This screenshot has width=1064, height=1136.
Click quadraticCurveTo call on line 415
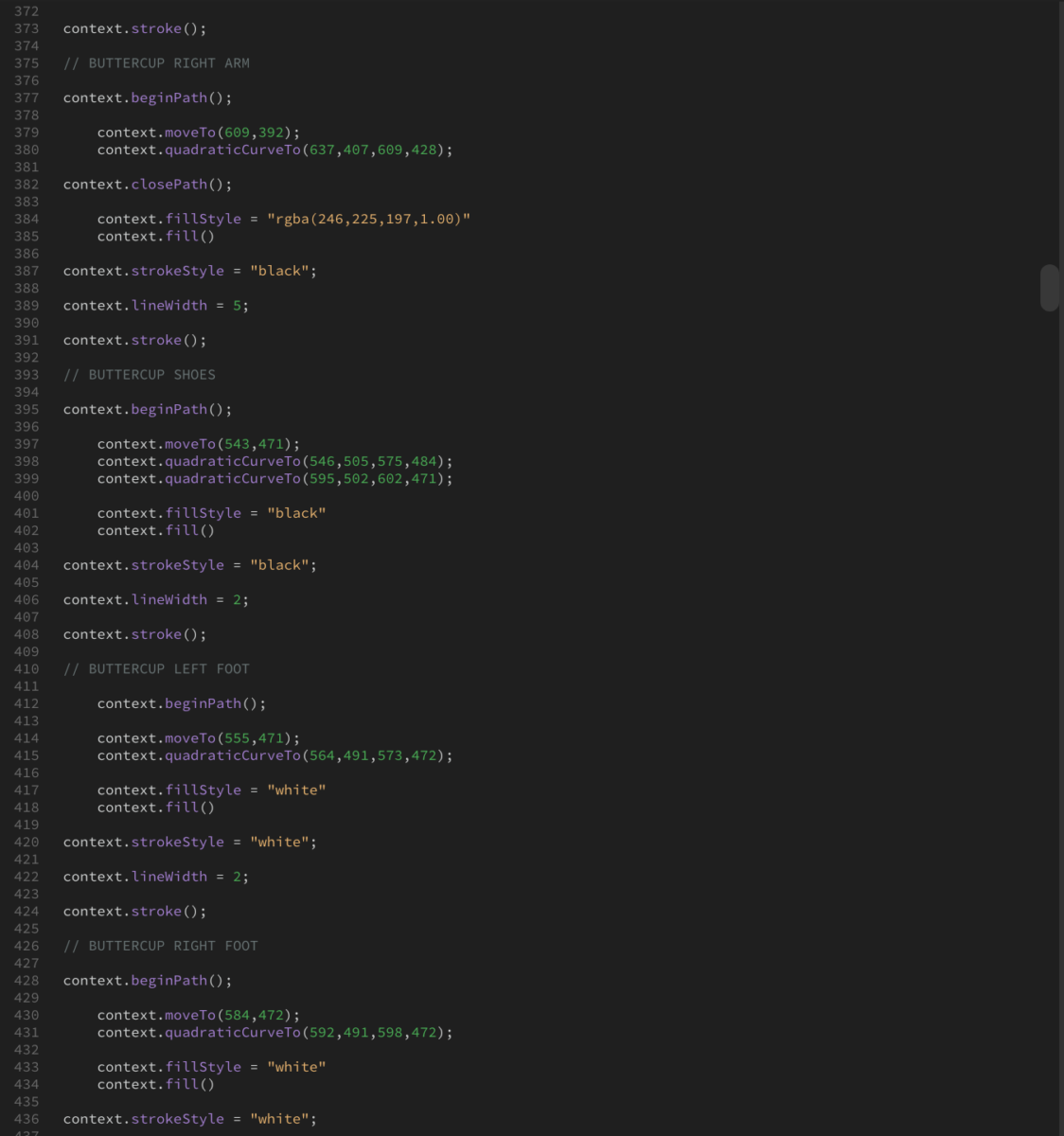click(x=232, y=755)
